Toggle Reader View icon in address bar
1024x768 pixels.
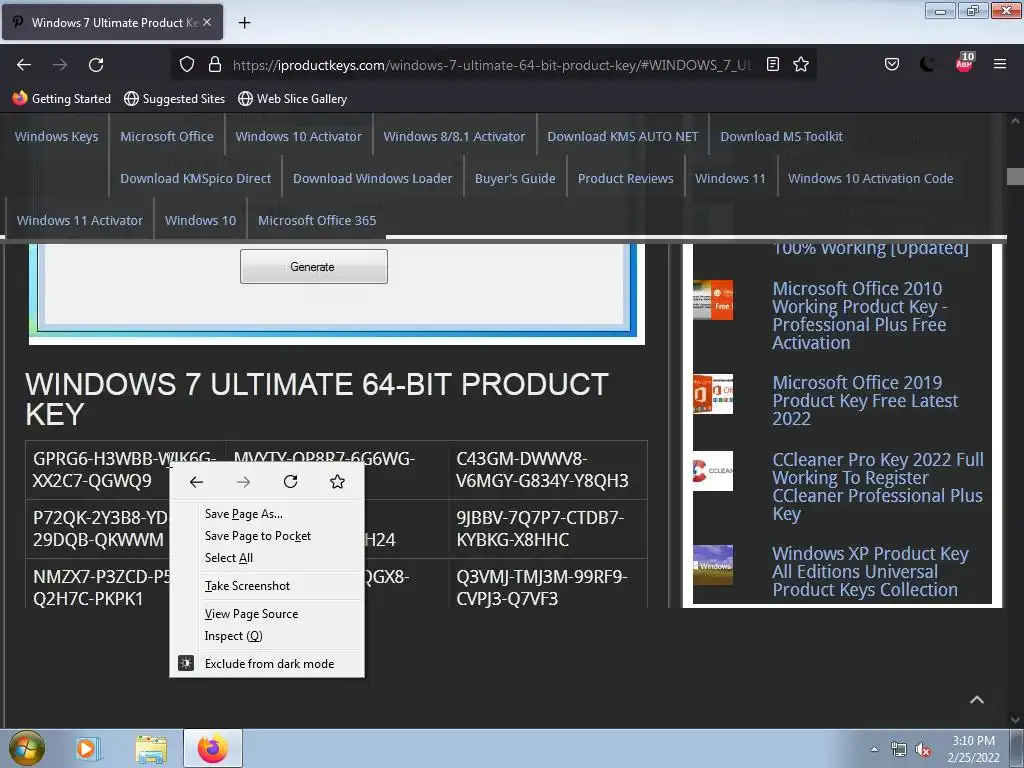(773, 64)
